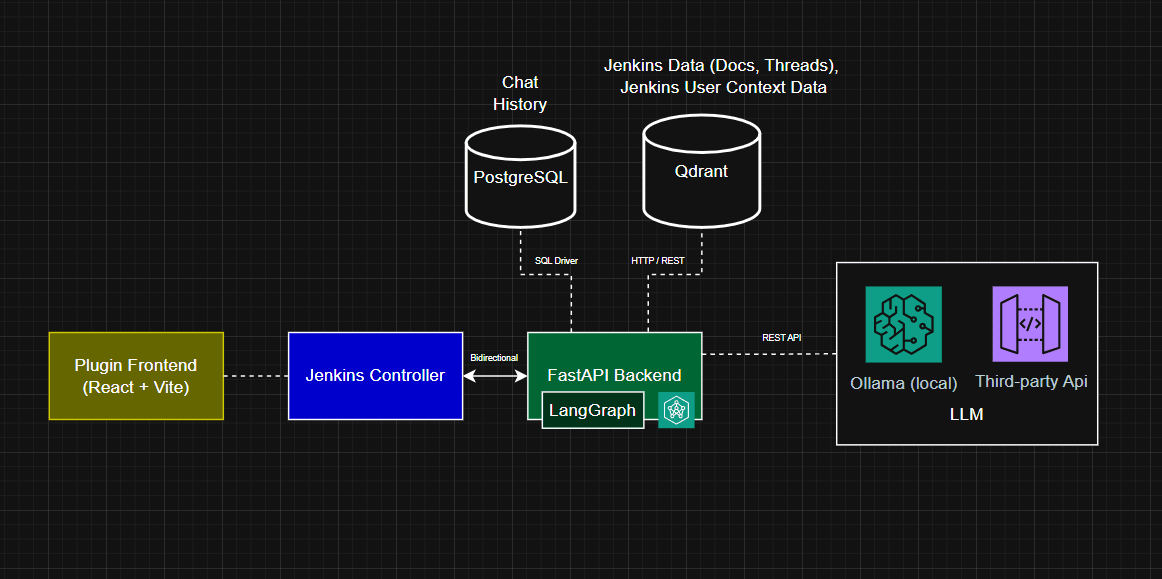Click the Bidirectional arrow label
This screenshot has height=579, width=1162.
tap(494, 358)
